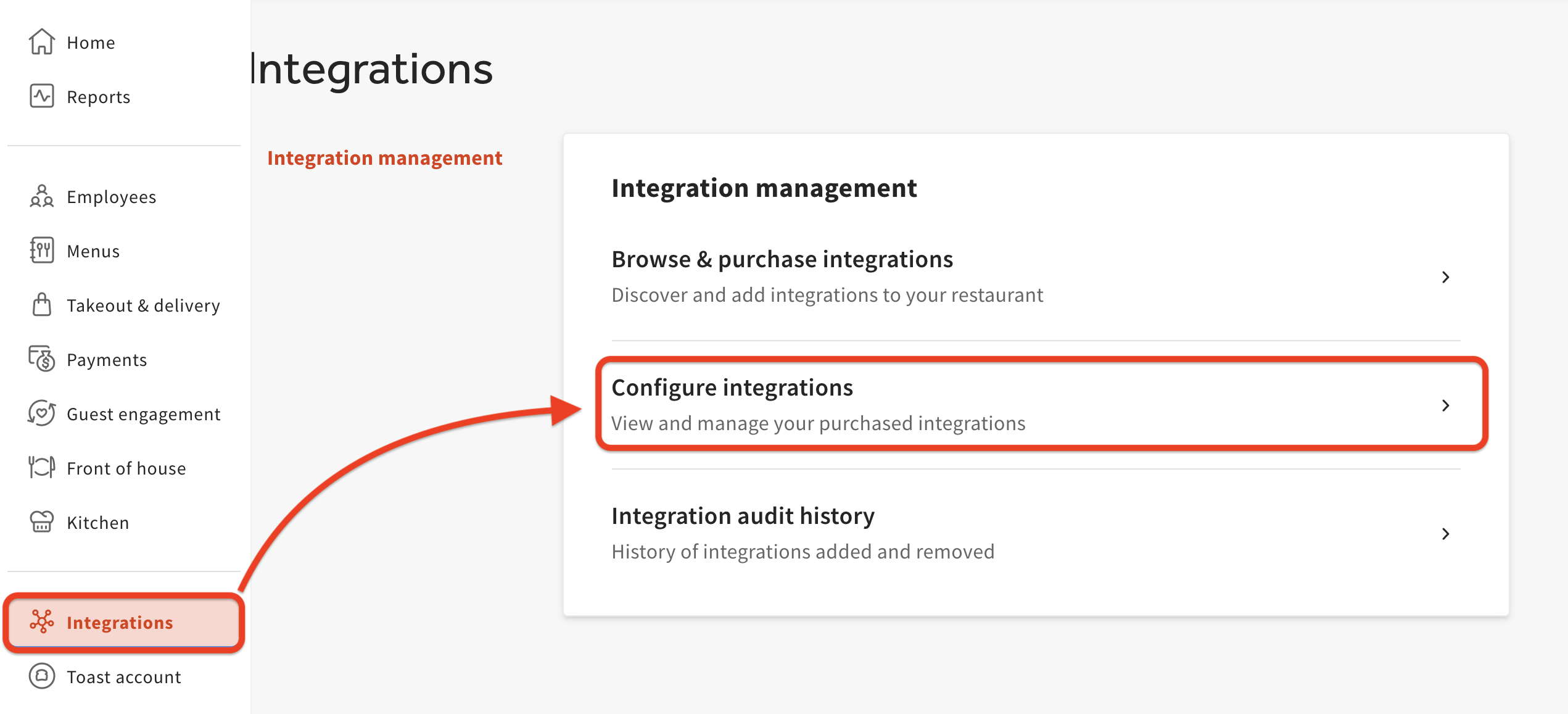Screen dimensions: 1568x714
Task: Expand Browse & purchase integrations chevron
Action: [x=1445, y=277]
